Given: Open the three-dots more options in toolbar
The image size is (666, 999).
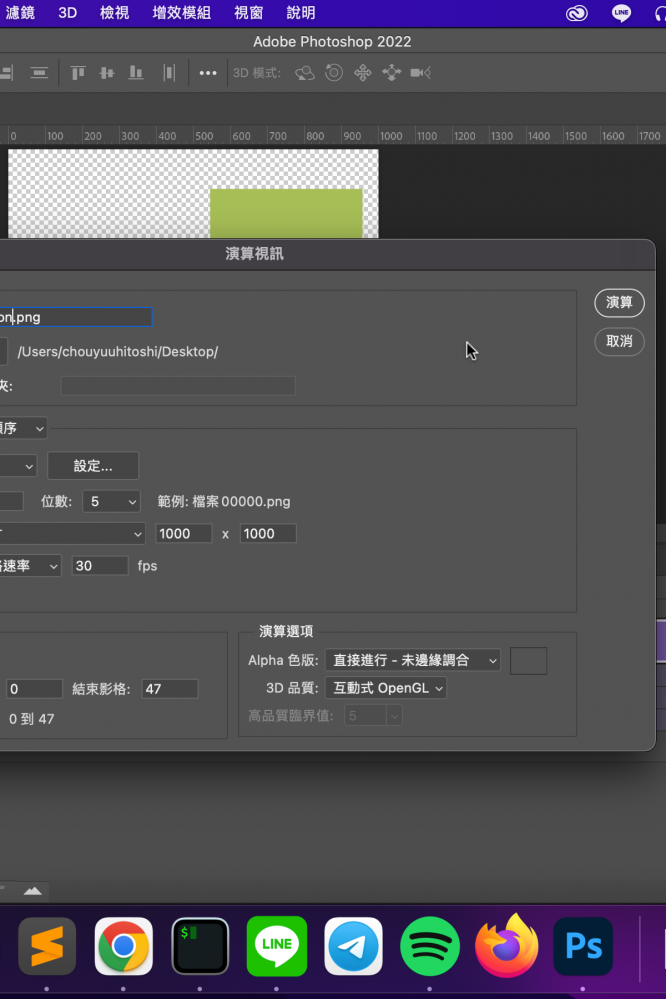Looking at the screenshot, I should point(208,73).
